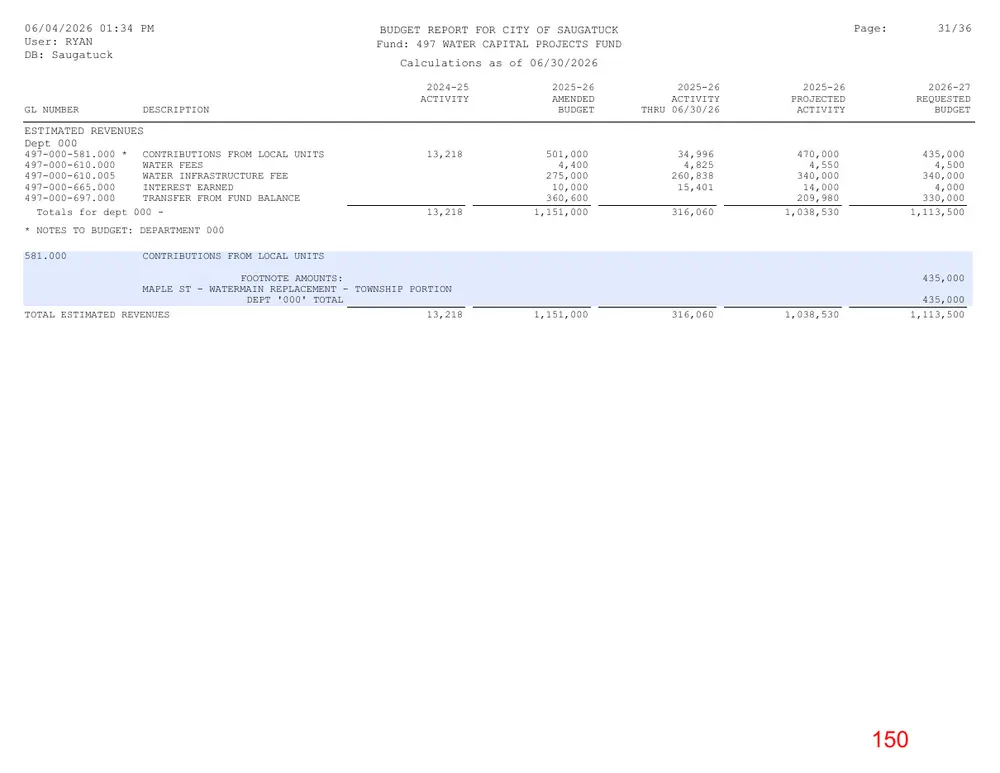Click the infrastructure fee activity '260,838'
This screenshot has height=773, width=1000.
point(693,176)
